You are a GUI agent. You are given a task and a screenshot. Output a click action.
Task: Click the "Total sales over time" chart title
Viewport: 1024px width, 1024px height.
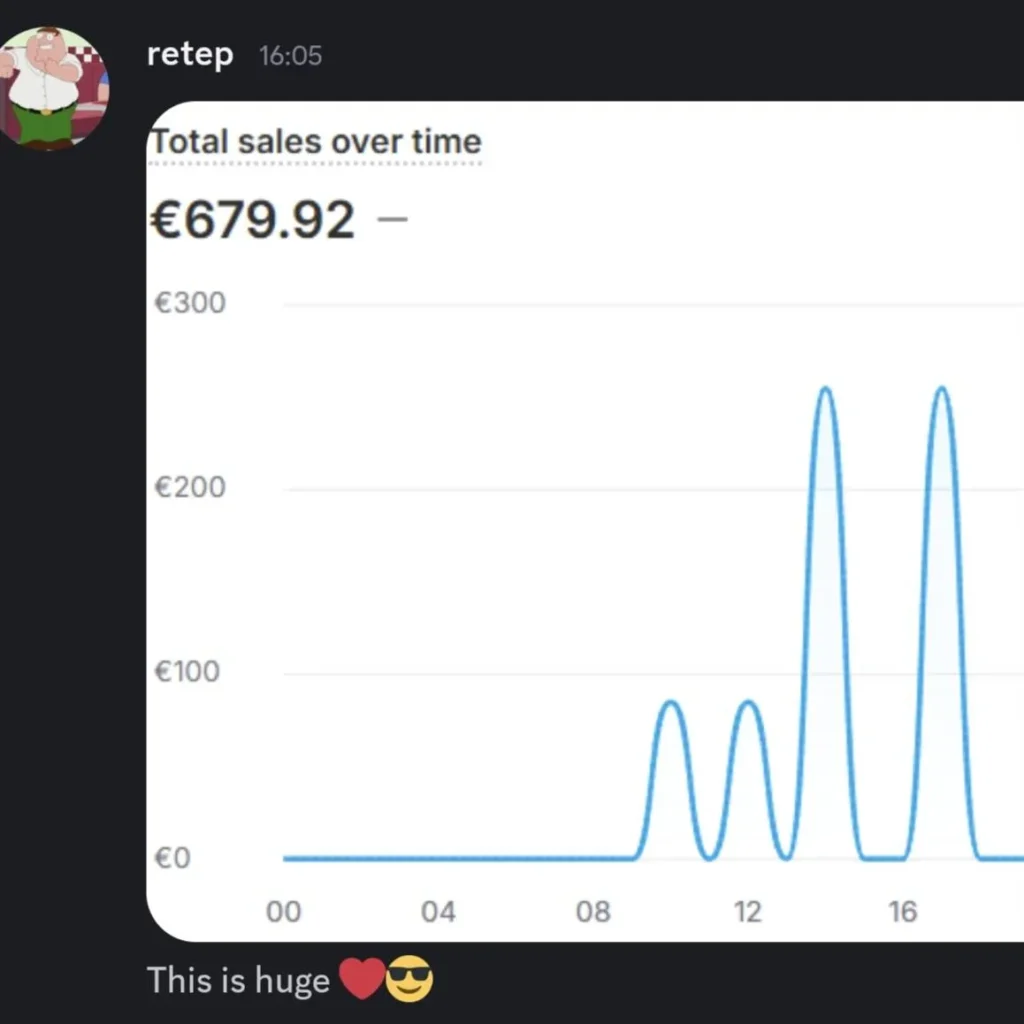pyautogui.click(x=316, y=142)
